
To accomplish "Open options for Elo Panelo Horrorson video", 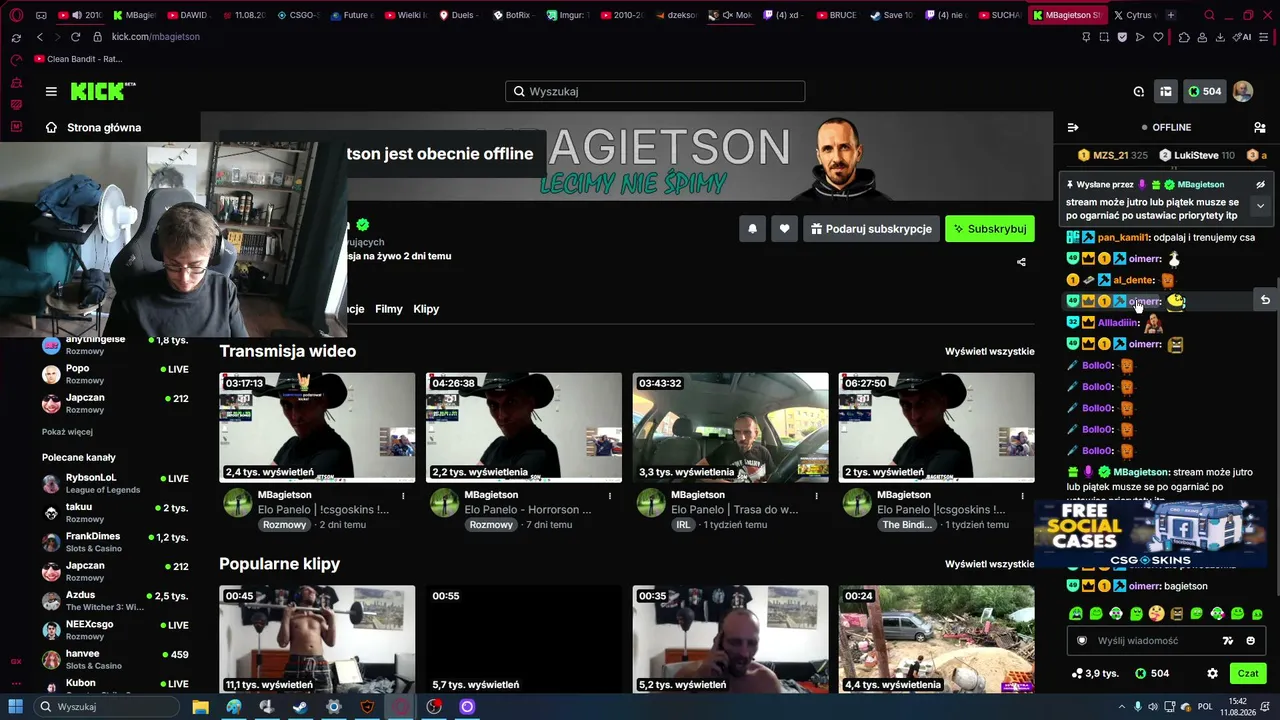I will click(x=610, y=495).
